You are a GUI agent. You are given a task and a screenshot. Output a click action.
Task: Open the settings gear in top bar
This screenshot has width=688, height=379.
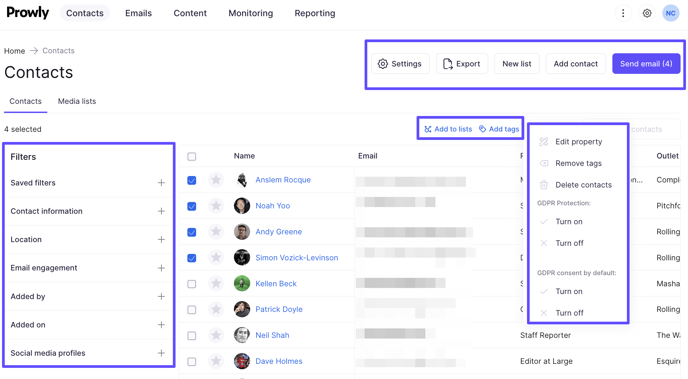[647, 13]
